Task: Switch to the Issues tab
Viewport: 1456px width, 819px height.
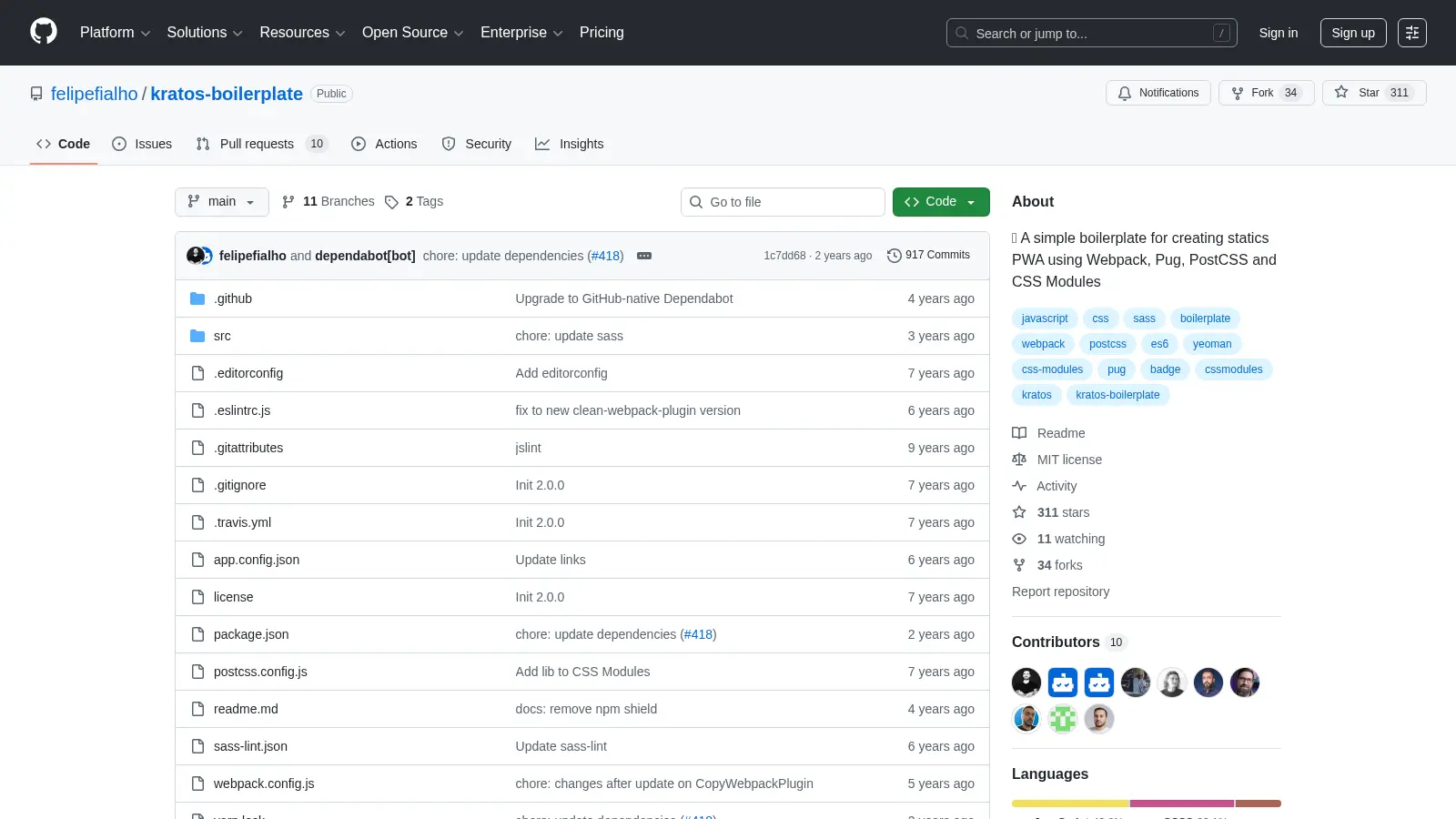Action: [x=142, y=144]
